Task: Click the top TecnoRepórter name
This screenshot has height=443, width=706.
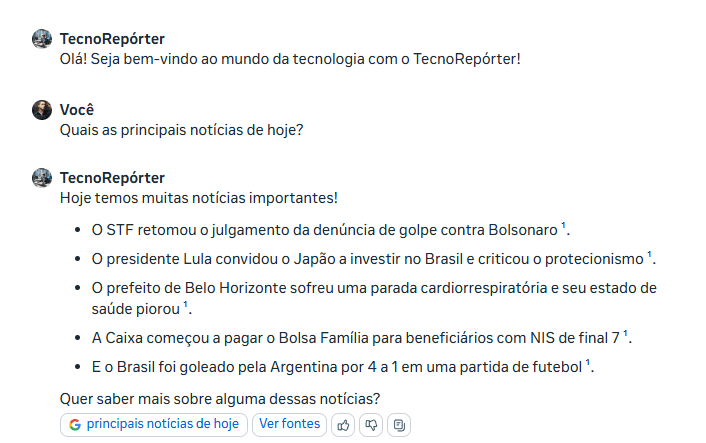Action: [x=113, y=39]
